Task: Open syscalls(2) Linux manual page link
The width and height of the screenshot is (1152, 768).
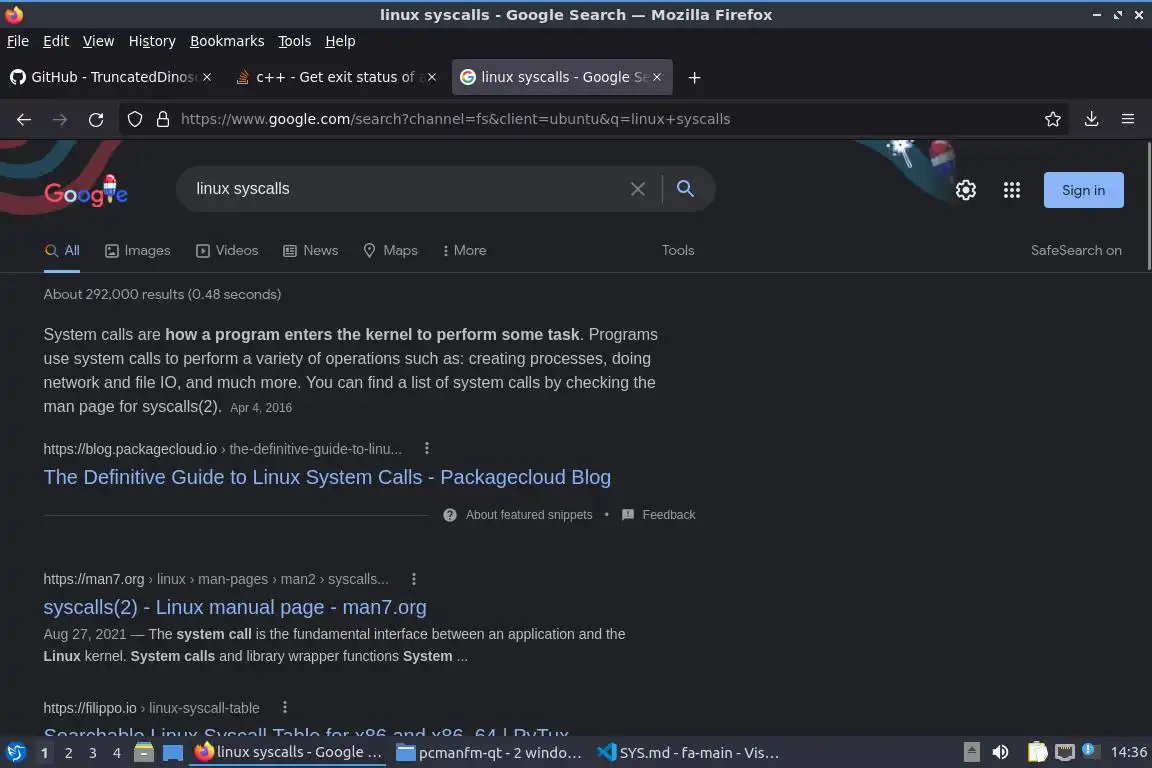Action: (235, 608)
